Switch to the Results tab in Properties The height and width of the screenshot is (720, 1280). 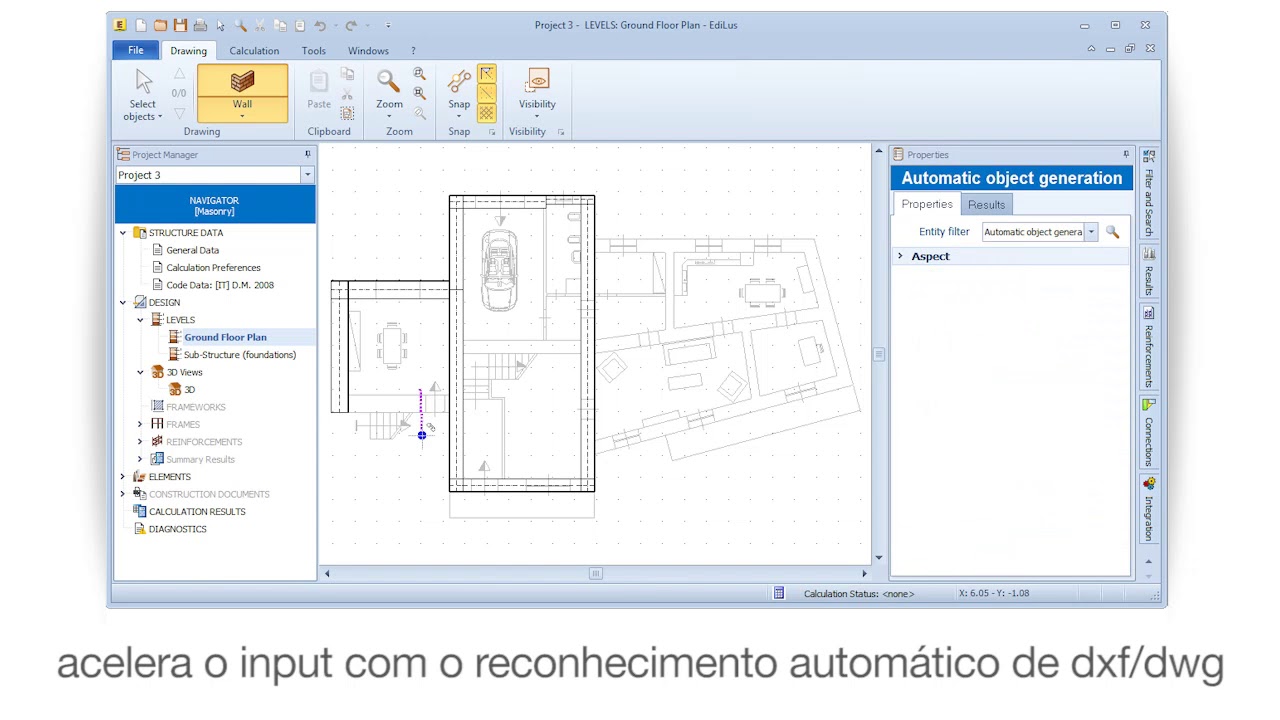pyautogui.click(x=986, y=205)
